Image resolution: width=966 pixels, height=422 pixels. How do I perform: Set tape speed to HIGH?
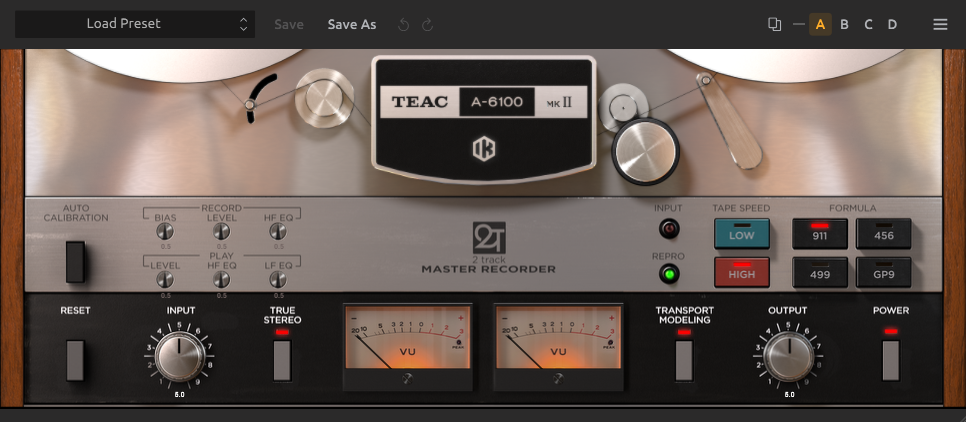742,272
